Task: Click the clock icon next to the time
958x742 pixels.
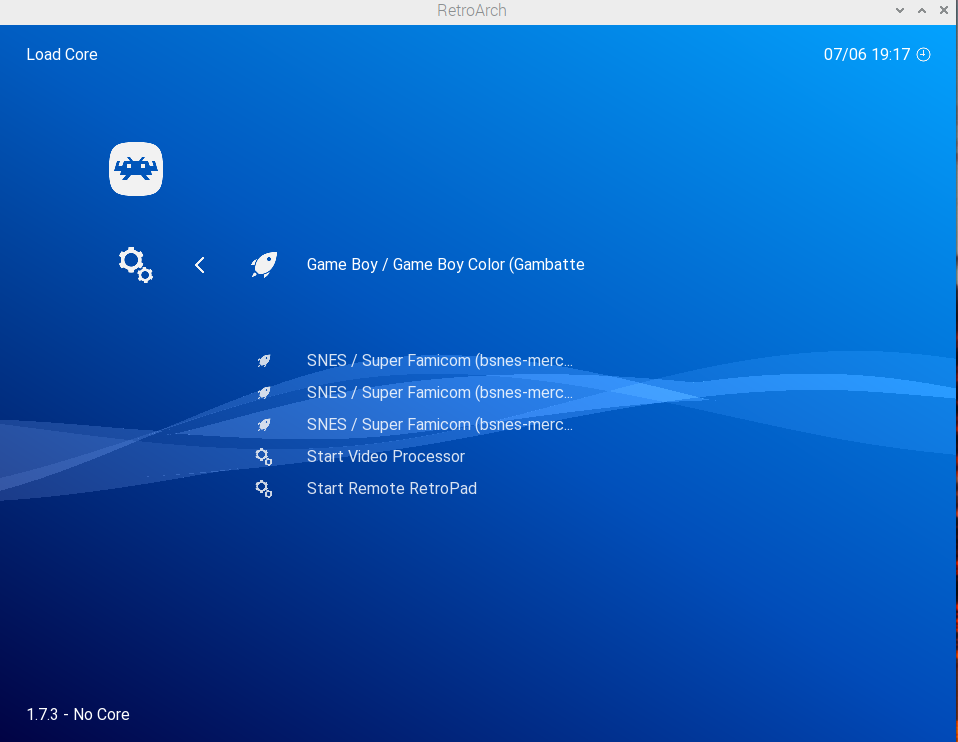Action: pos(924,55)
